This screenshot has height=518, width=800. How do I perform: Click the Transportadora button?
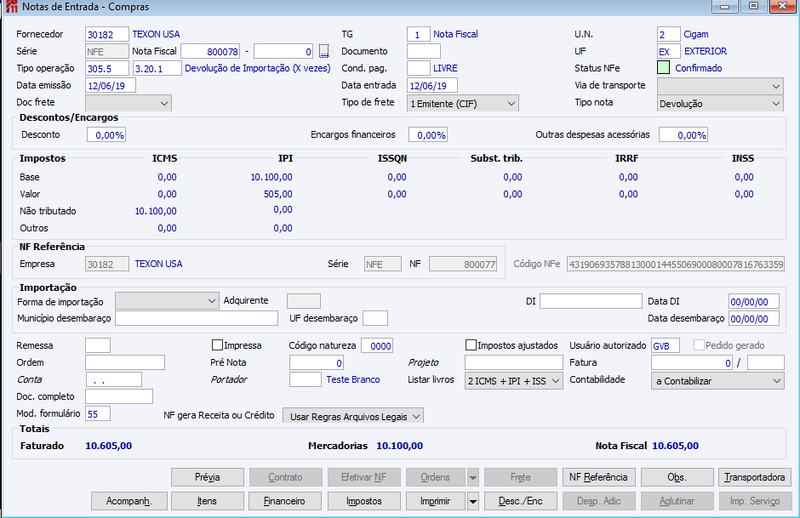point(755,478)
